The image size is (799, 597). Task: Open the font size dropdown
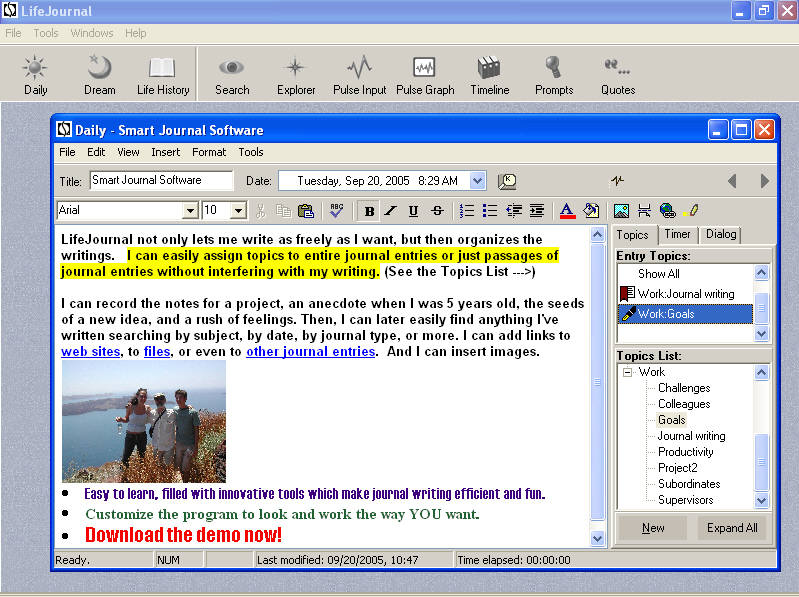point(238,210)
